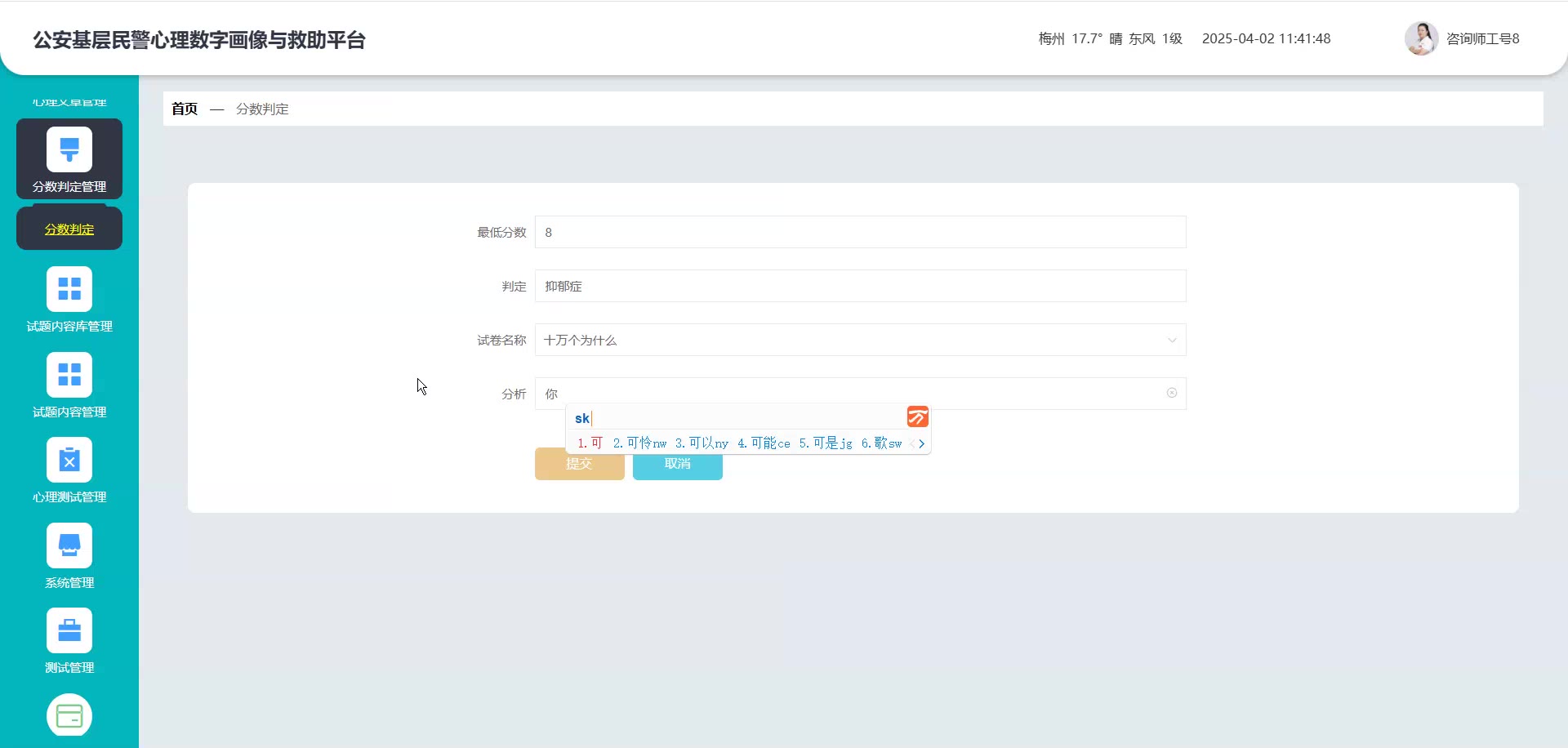
Task: Choose IME candidate 5 可是
Action: pyautogui.click(x=826, y=443)
